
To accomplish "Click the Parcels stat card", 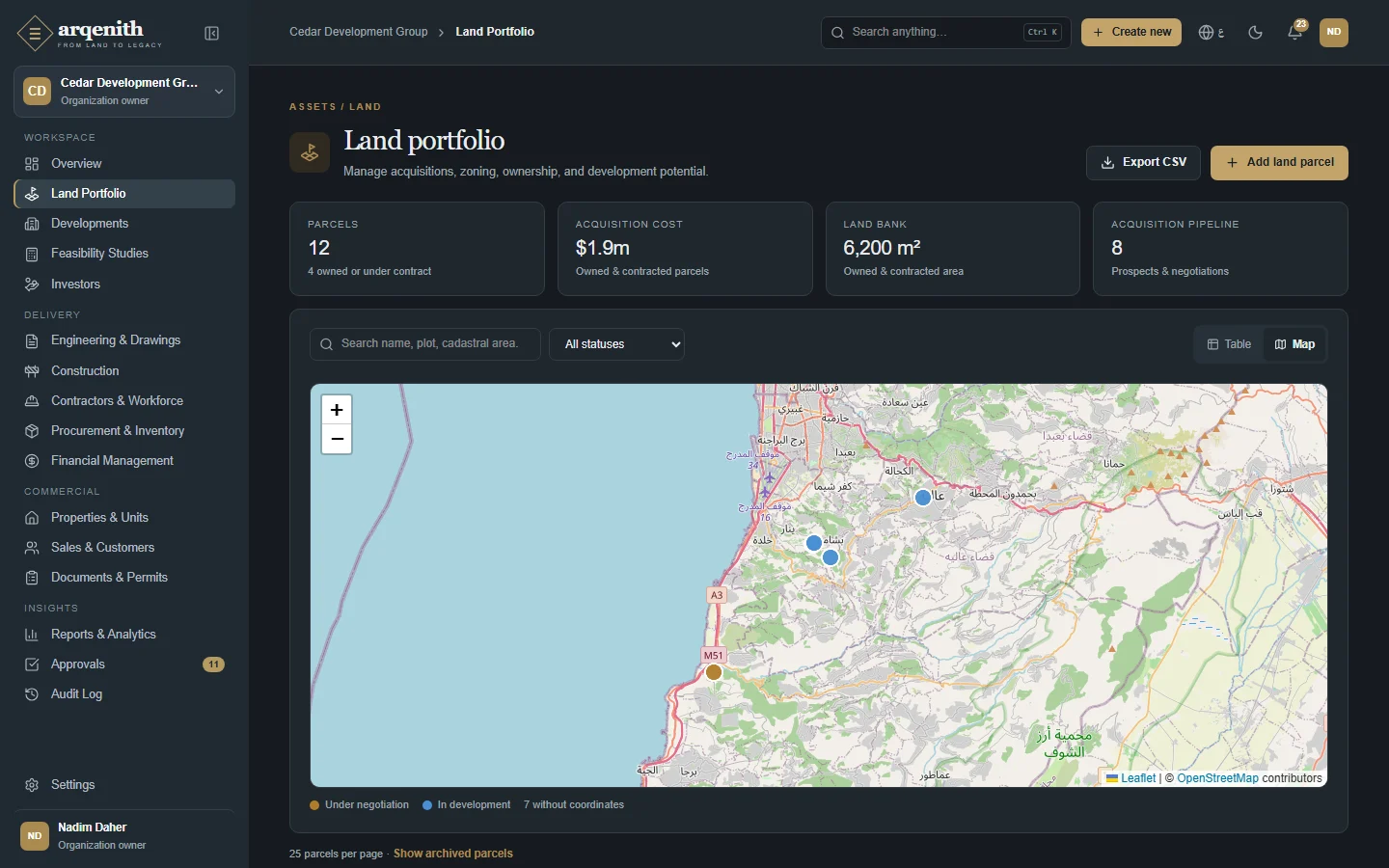I will click(x=417, y=249).
